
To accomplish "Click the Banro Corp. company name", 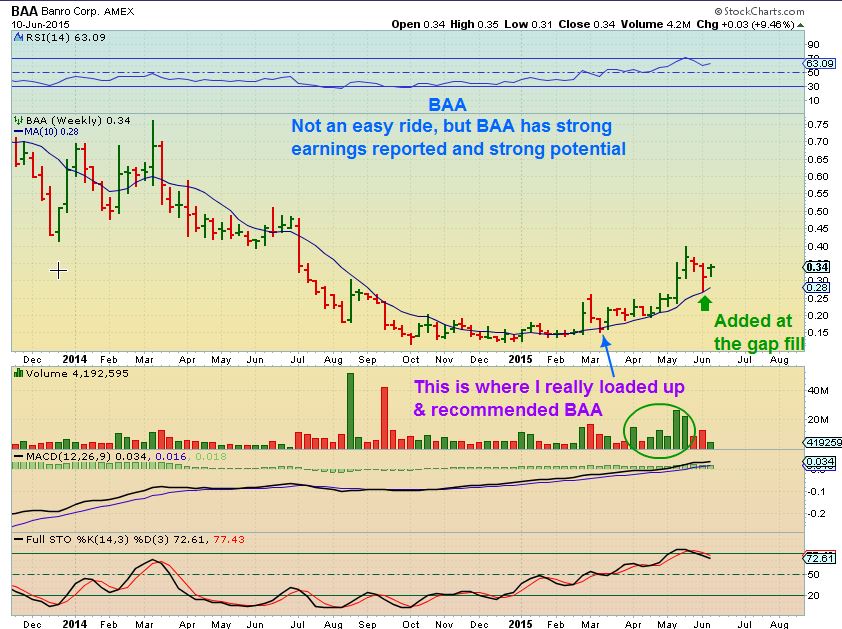I will click(x=70, y=11).
